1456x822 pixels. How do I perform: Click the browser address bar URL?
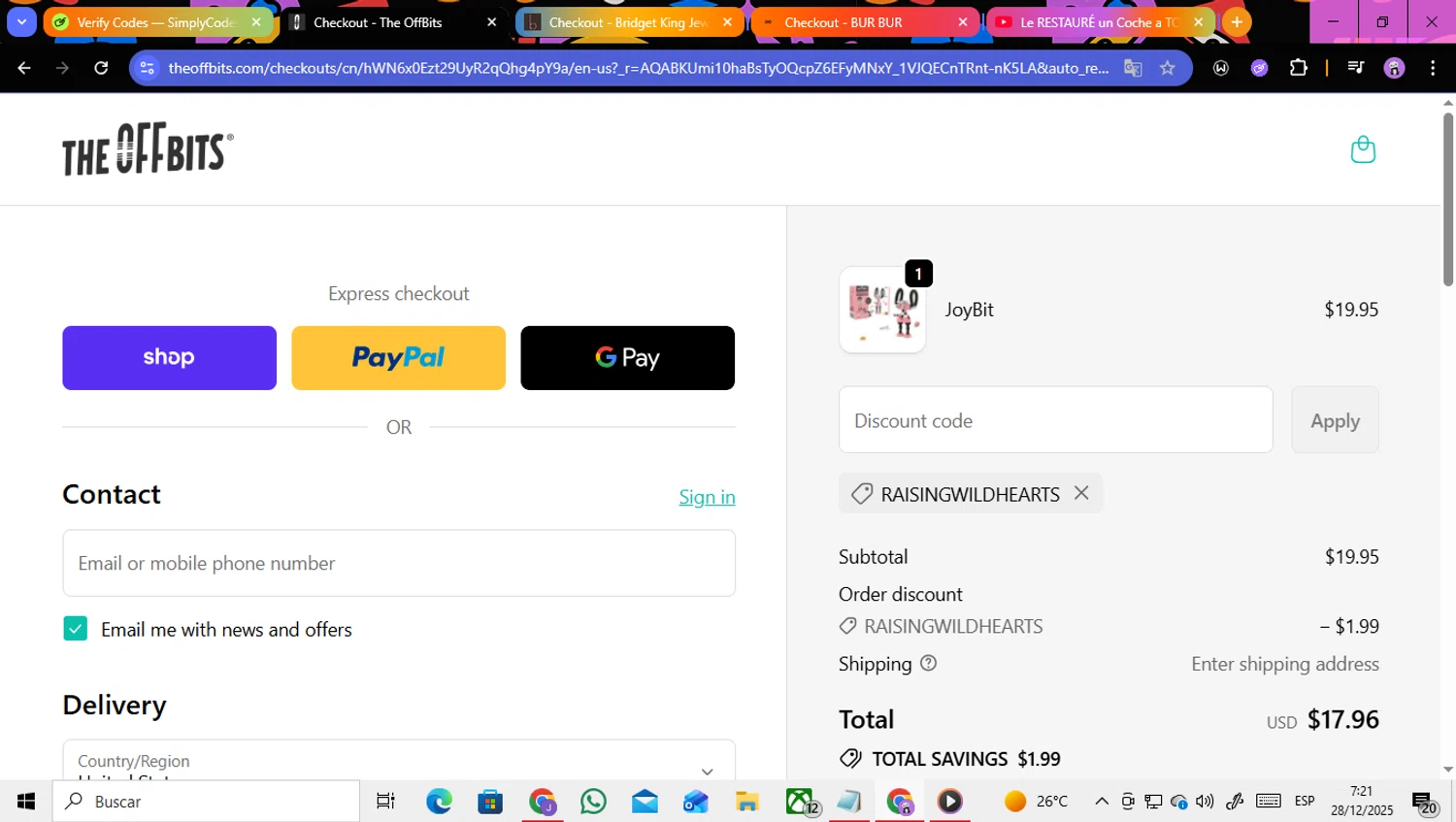pyautogui.click(x=638, y=68)
